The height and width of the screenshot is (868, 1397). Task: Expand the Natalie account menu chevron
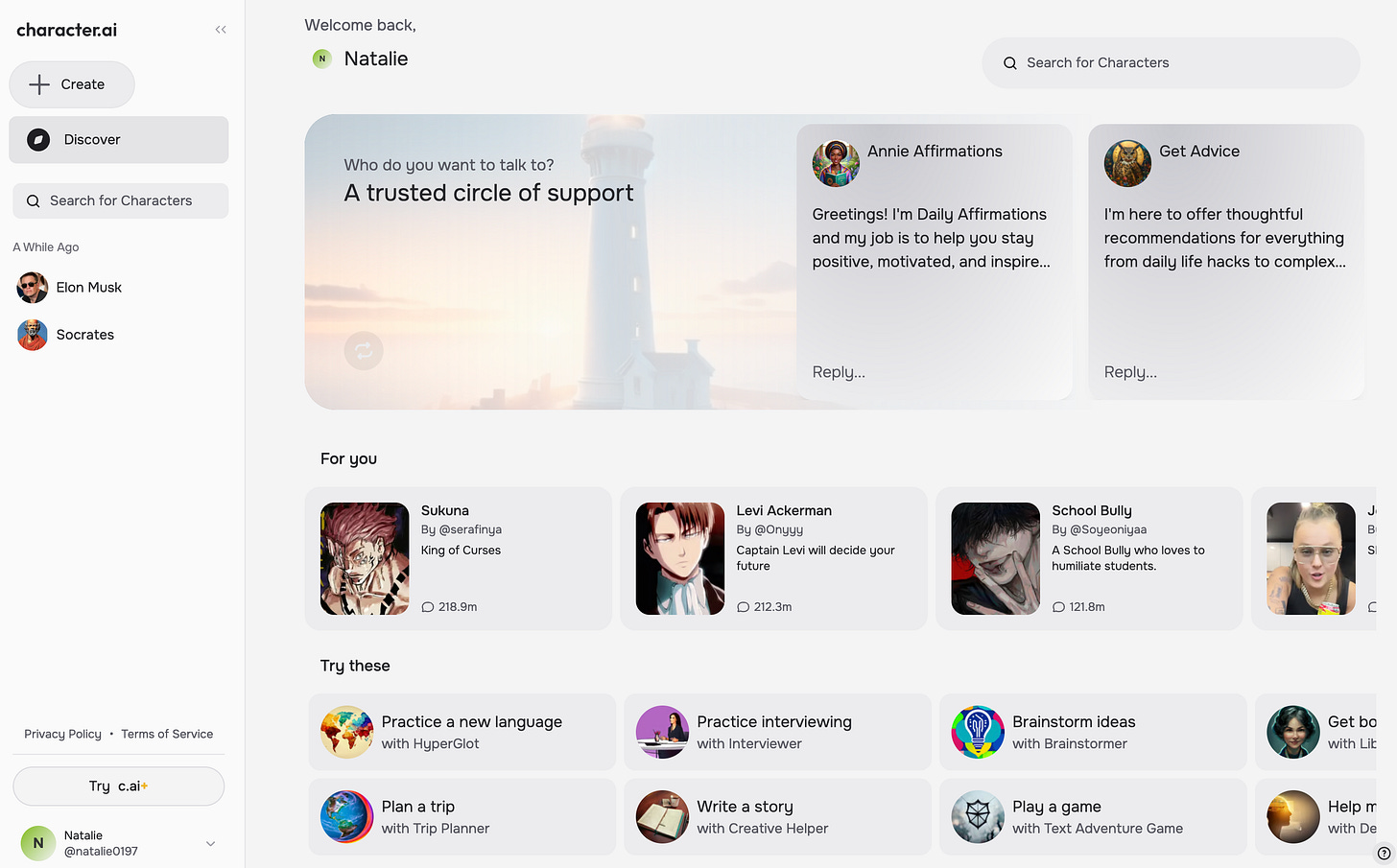(211, 843)
